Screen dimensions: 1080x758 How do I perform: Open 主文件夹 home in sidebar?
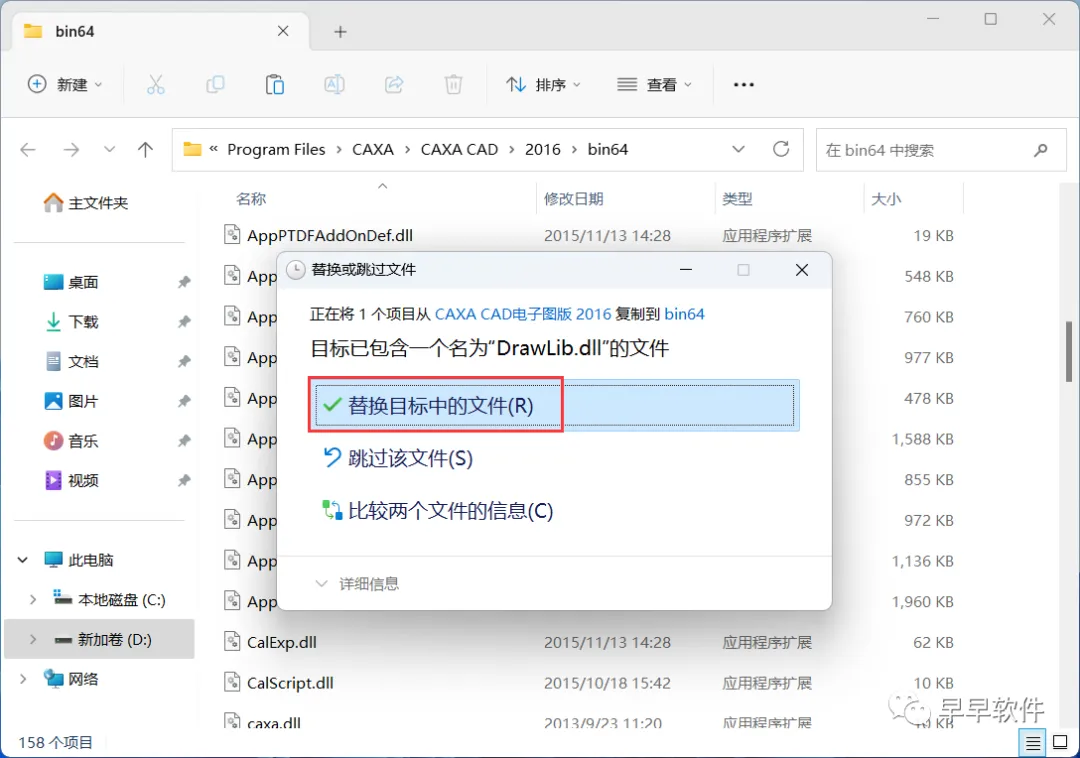point(86,202)
